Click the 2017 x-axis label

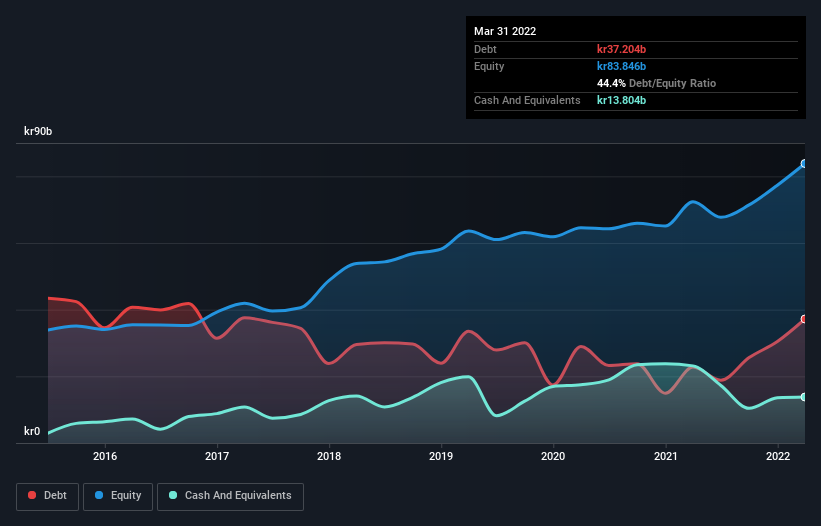[217, 456]
